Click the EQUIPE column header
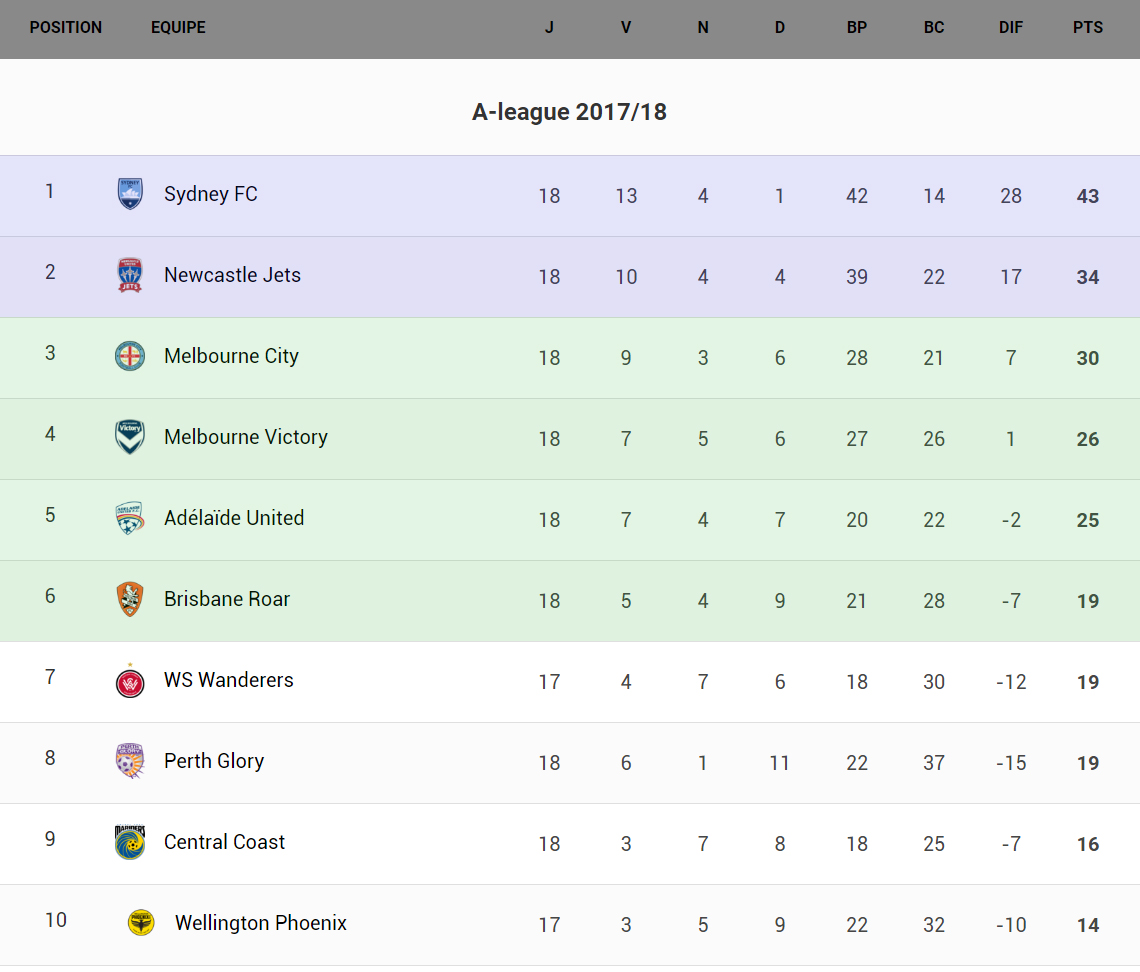 click(x=178, y=28)
